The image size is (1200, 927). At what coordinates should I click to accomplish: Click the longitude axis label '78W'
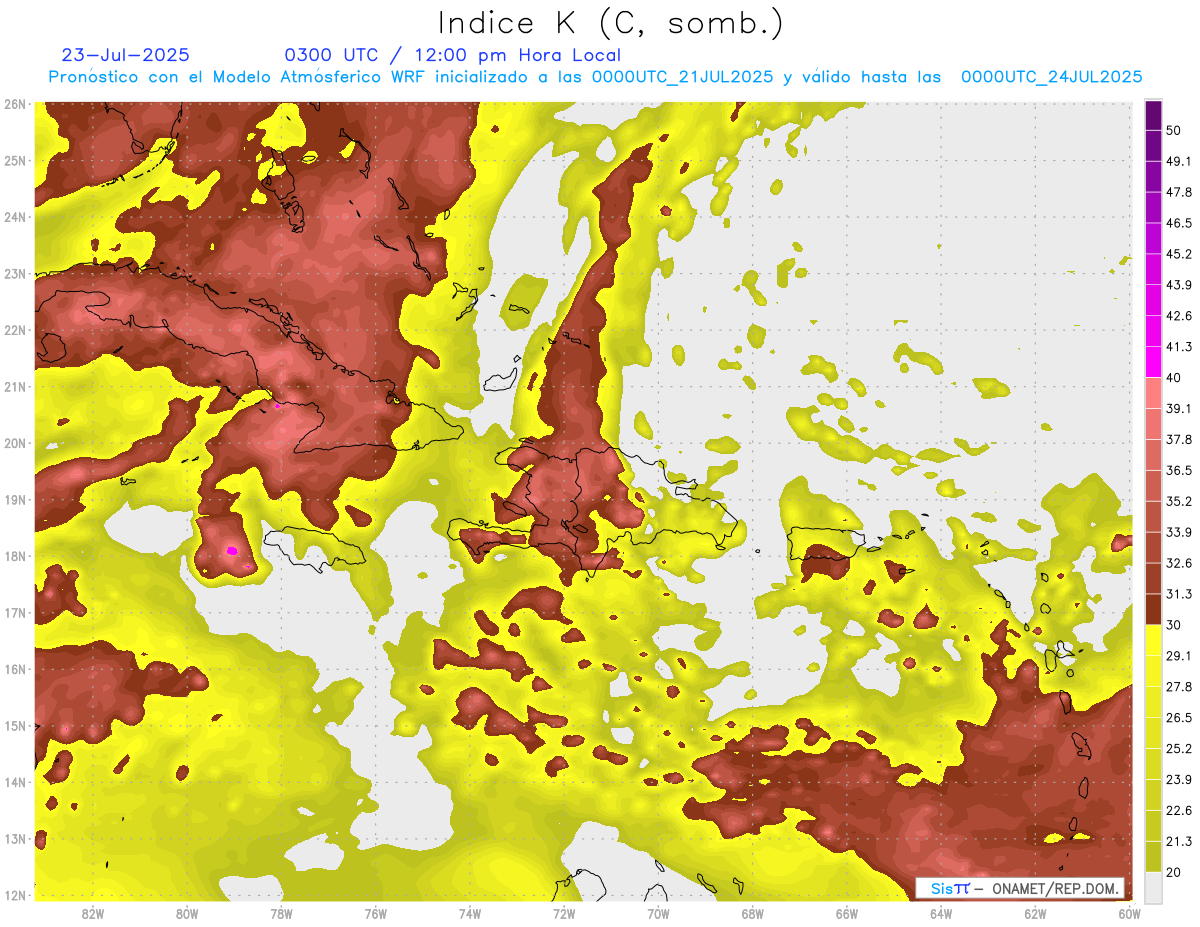click(281, 913)
